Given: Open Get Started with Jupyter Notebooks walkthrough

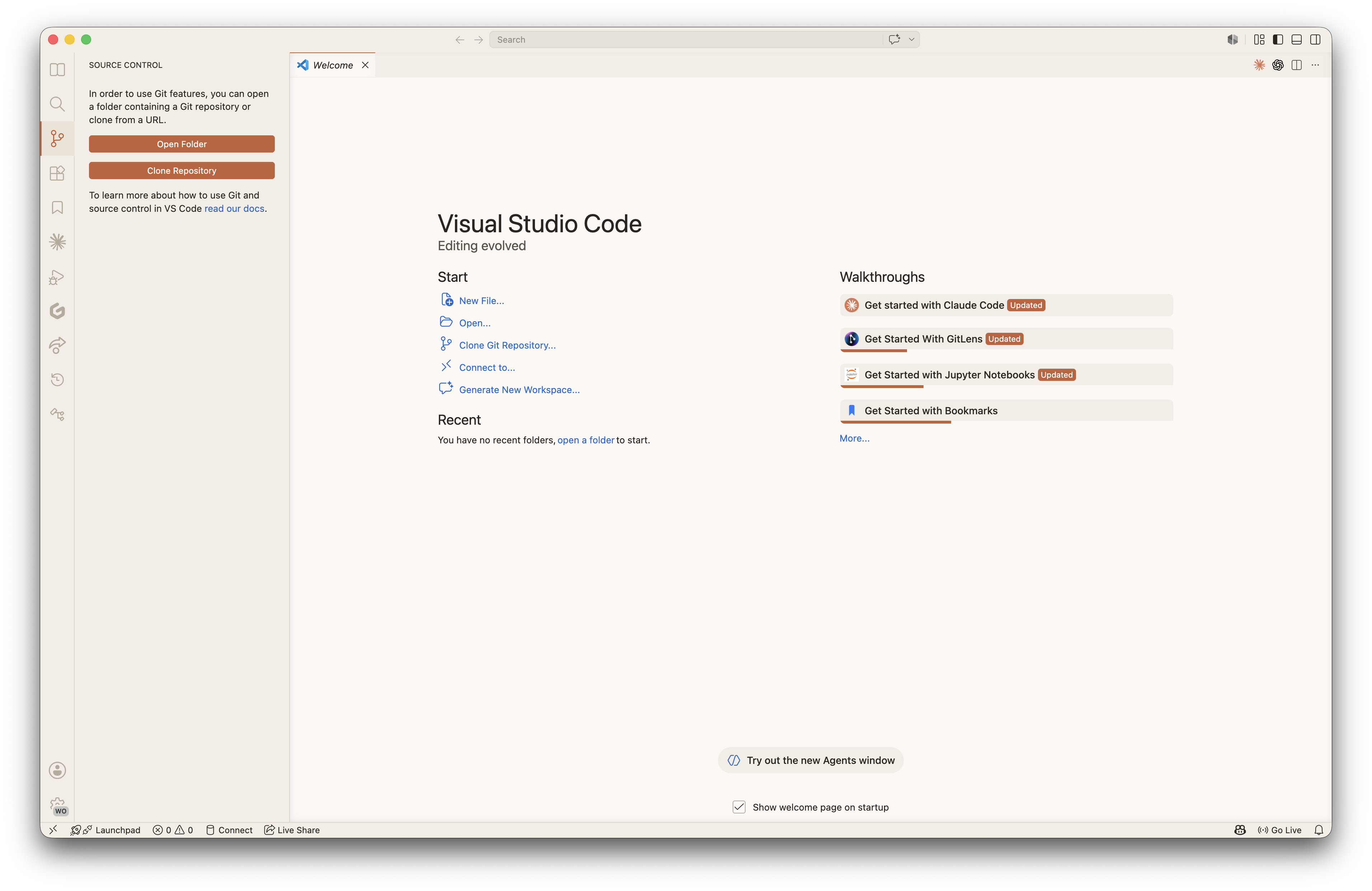Looking at the screenshot, I should (x=1006, y=375).
